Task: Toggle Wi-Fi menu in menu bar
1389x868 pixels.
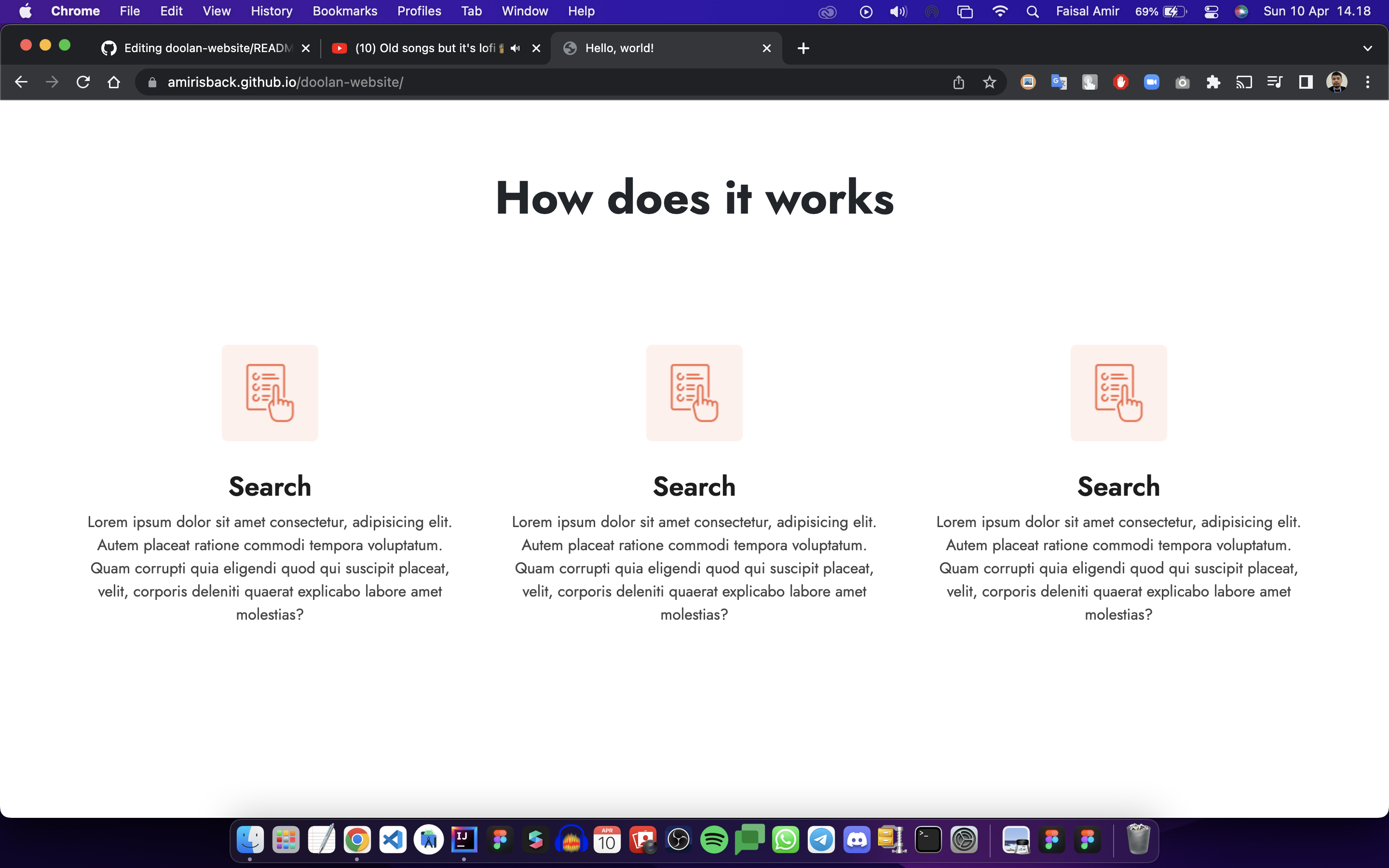Action: pyautogui.click(x=1000, y=12)
